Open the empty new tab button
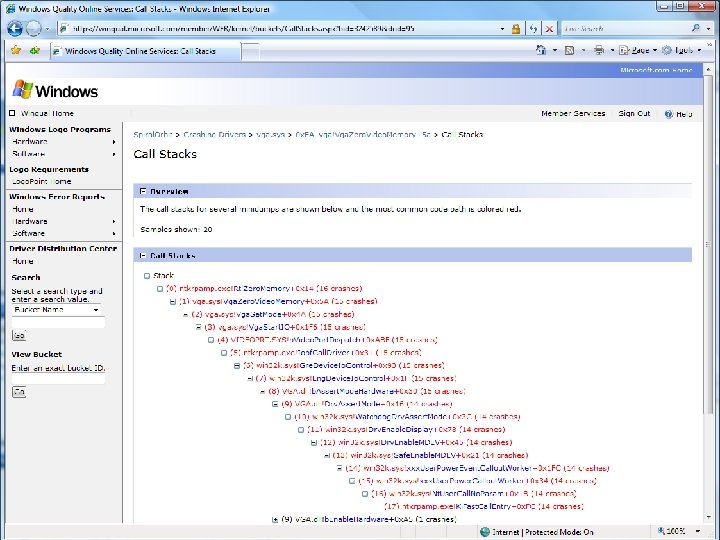Viewport: 720px width, 540px height. pos(250,51)
